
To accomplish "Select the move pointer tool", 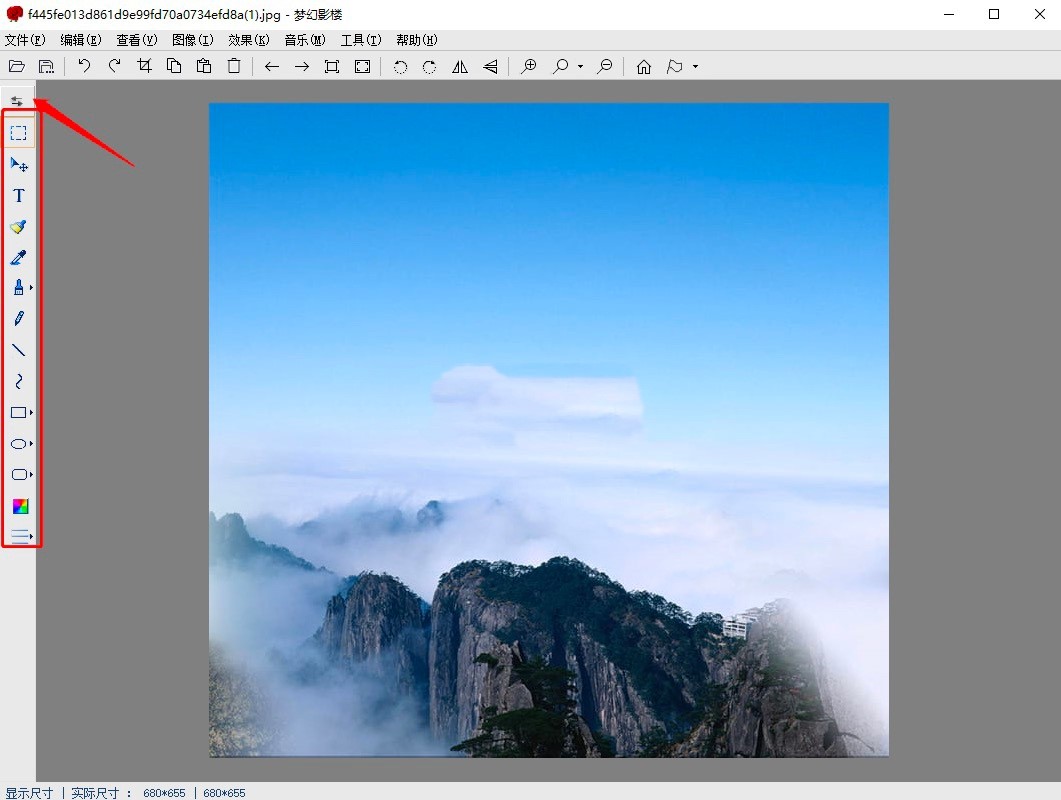I will 19,164.
